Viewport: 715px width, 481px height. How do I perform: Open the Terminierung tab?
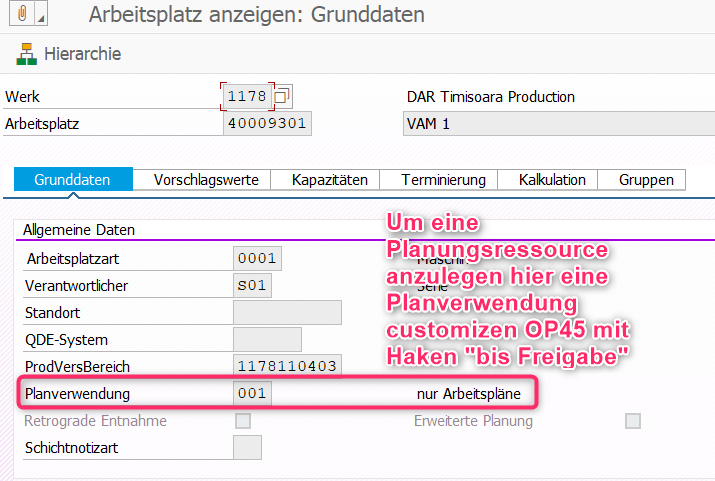coord(443,180)
